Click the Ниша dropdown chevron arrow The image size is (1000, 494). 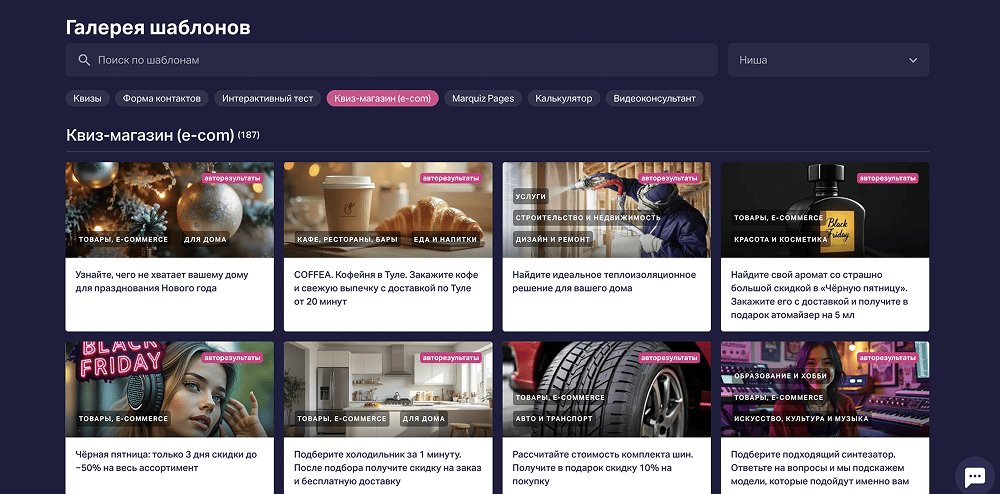tap(912, 60)
